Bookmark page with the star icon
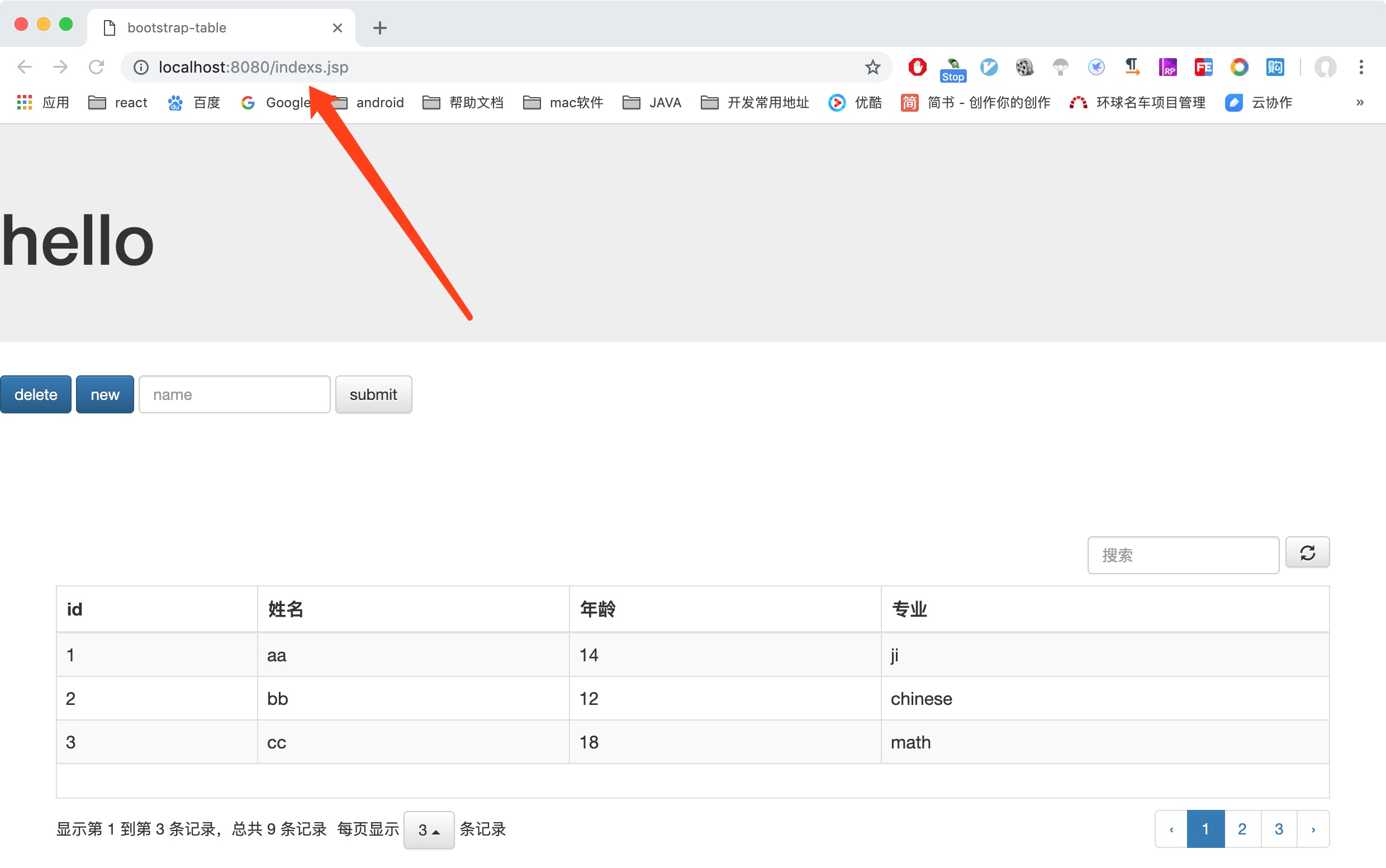Screen dimensions: 1386x868 pyautogui.click(x=872, y=67)
